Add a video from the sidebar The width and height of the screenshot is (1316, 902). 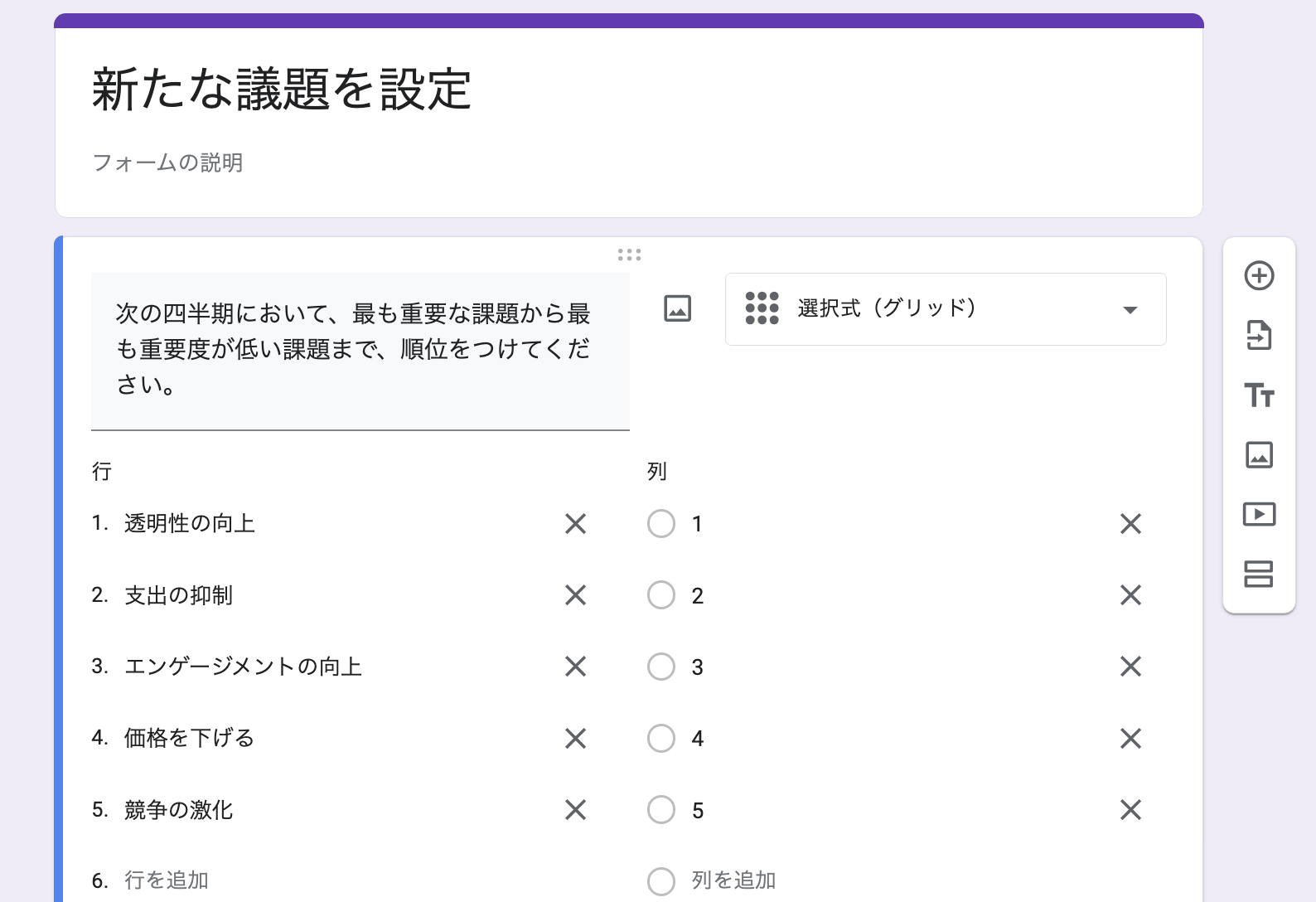[1259, 515]
